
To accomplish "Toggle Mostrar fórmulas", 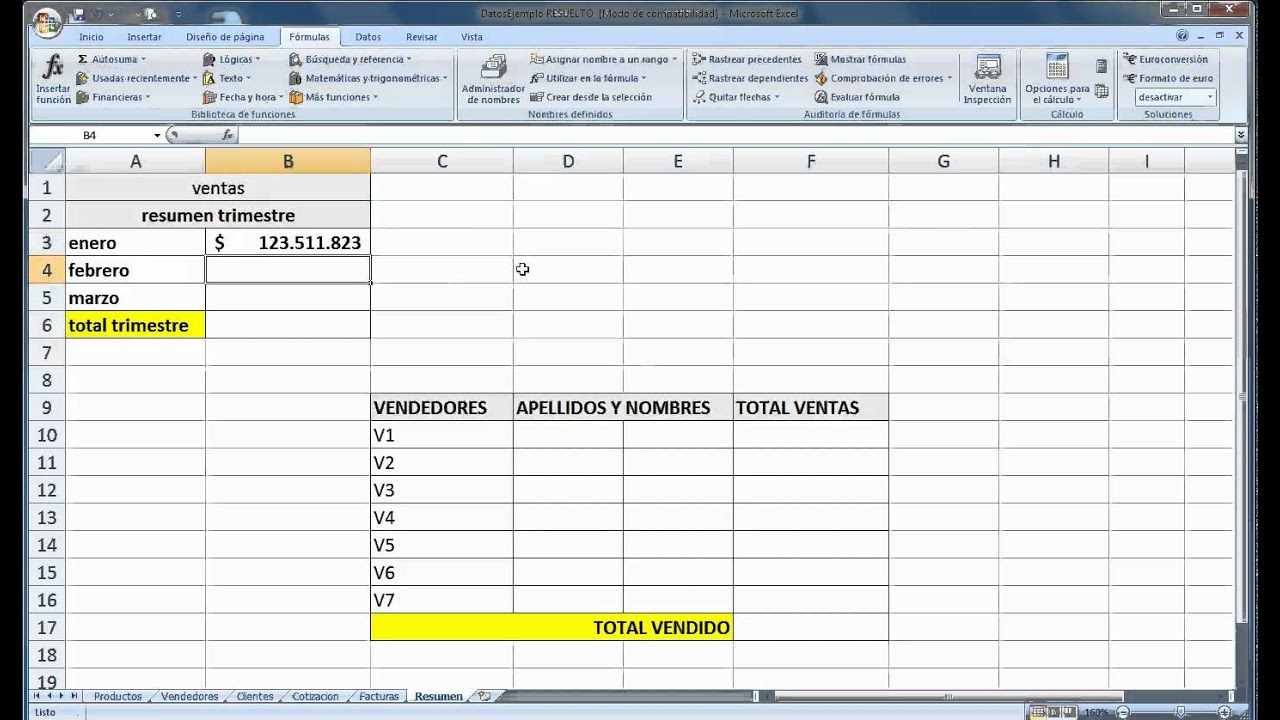I will (x=860, y=59).
